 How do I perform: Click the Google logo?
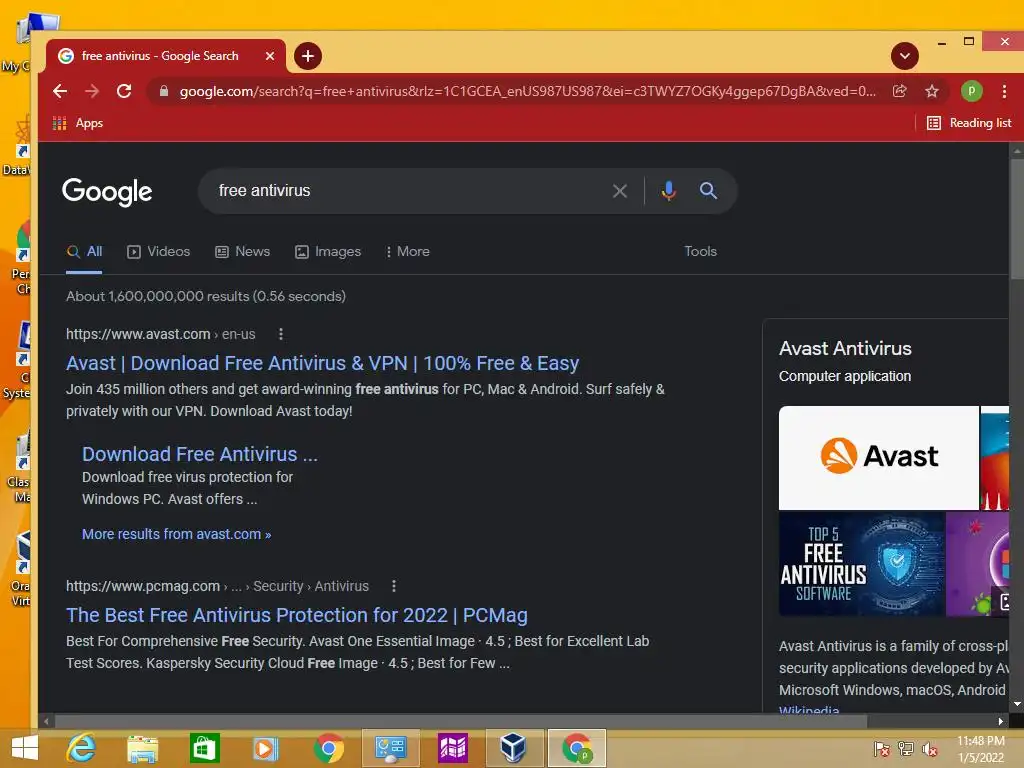[x=107, y=191]
